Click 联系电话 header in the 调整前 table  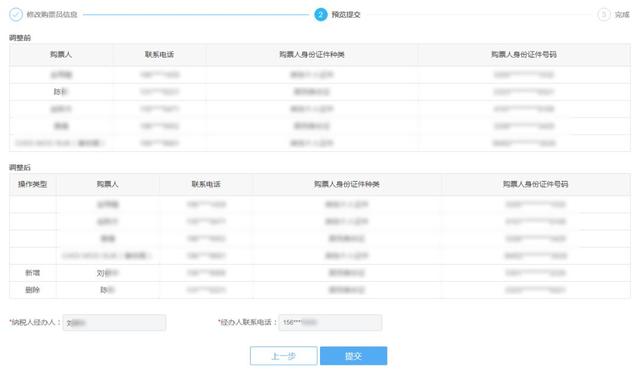pyautogui.click(x=160, y=54)
